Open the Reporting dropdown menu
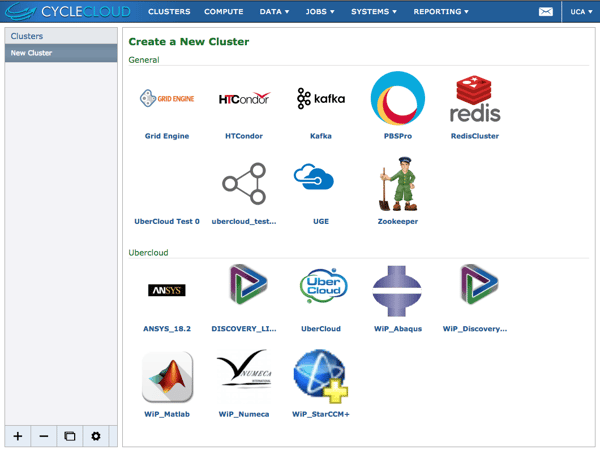The width and height of the screenshot is (600, 450). pos(441,11)
